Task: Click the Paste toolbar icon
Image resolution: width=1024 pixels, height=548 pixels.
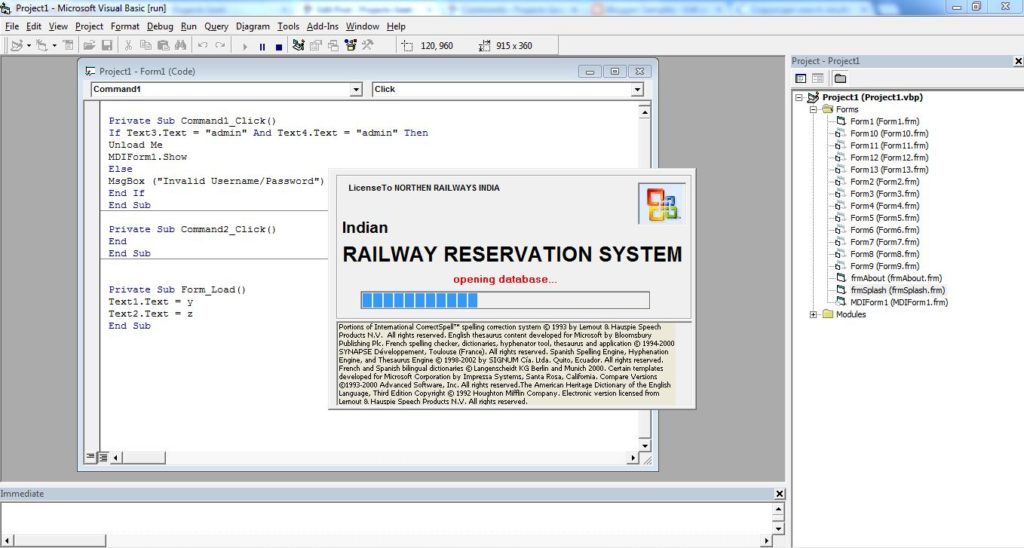Action: point(163,46)
